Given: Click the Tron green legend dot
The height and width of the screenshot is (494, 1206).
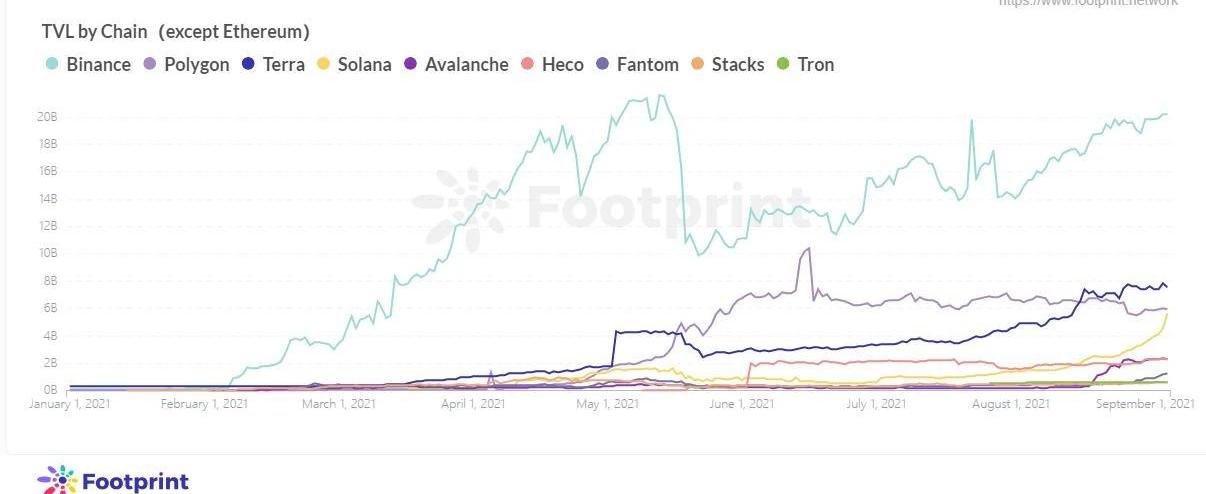Looking at the screenshot, I should (x=783, y=65).
